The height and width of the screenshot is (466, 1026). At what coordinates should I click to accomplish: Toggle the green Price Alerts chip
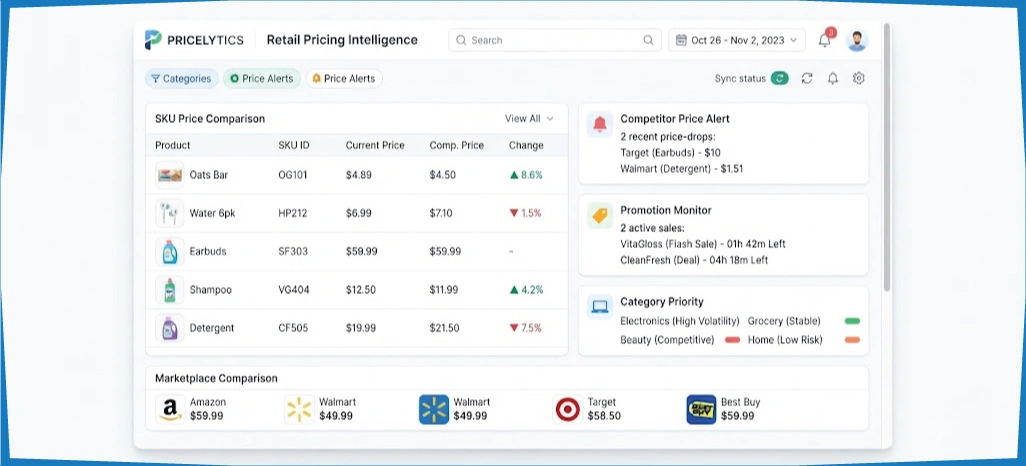coord(262,79)
